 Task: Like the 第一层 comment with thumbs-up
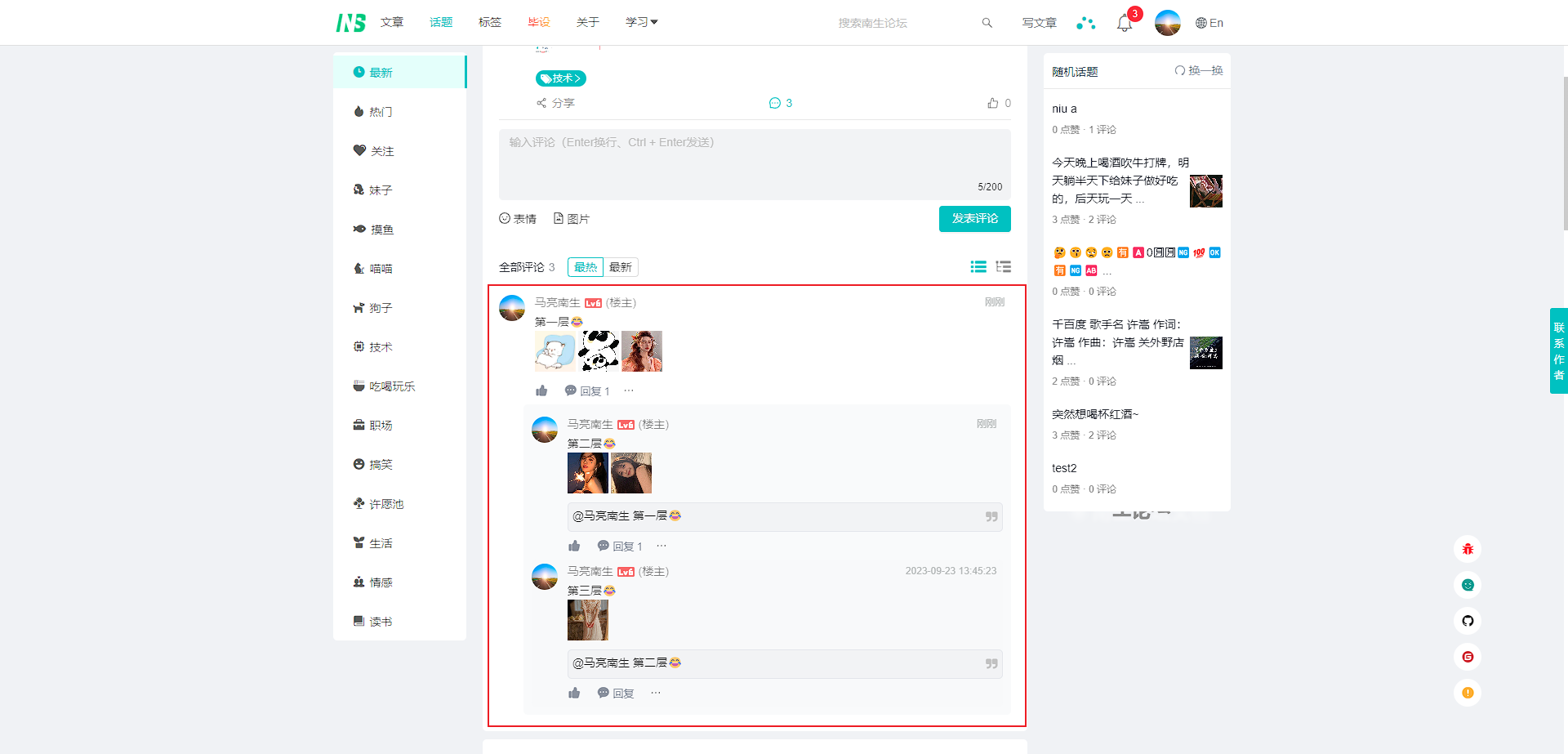point(541,391)
